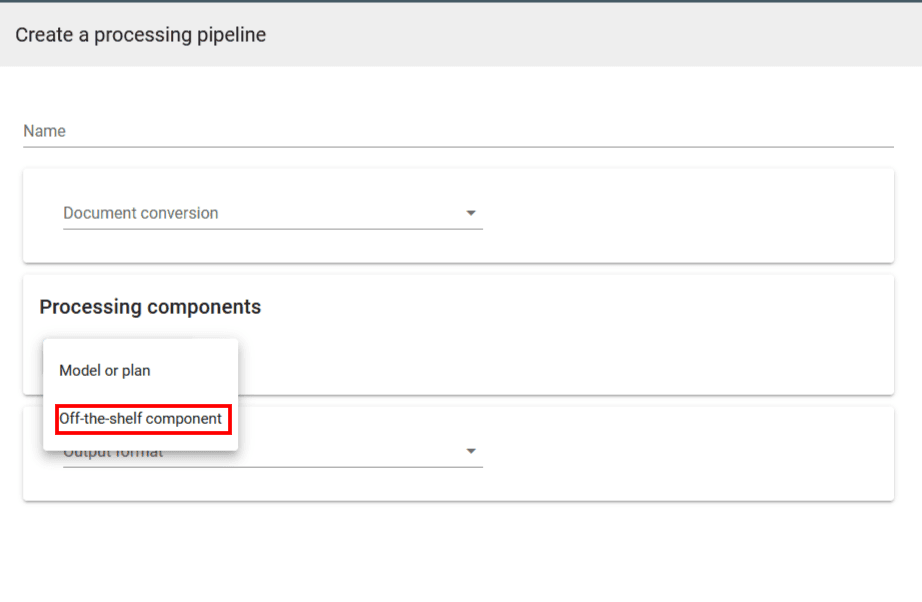This screenshot has height=602, width=922.
Task: Click the Name input field
Action: [x=458, y=131]
